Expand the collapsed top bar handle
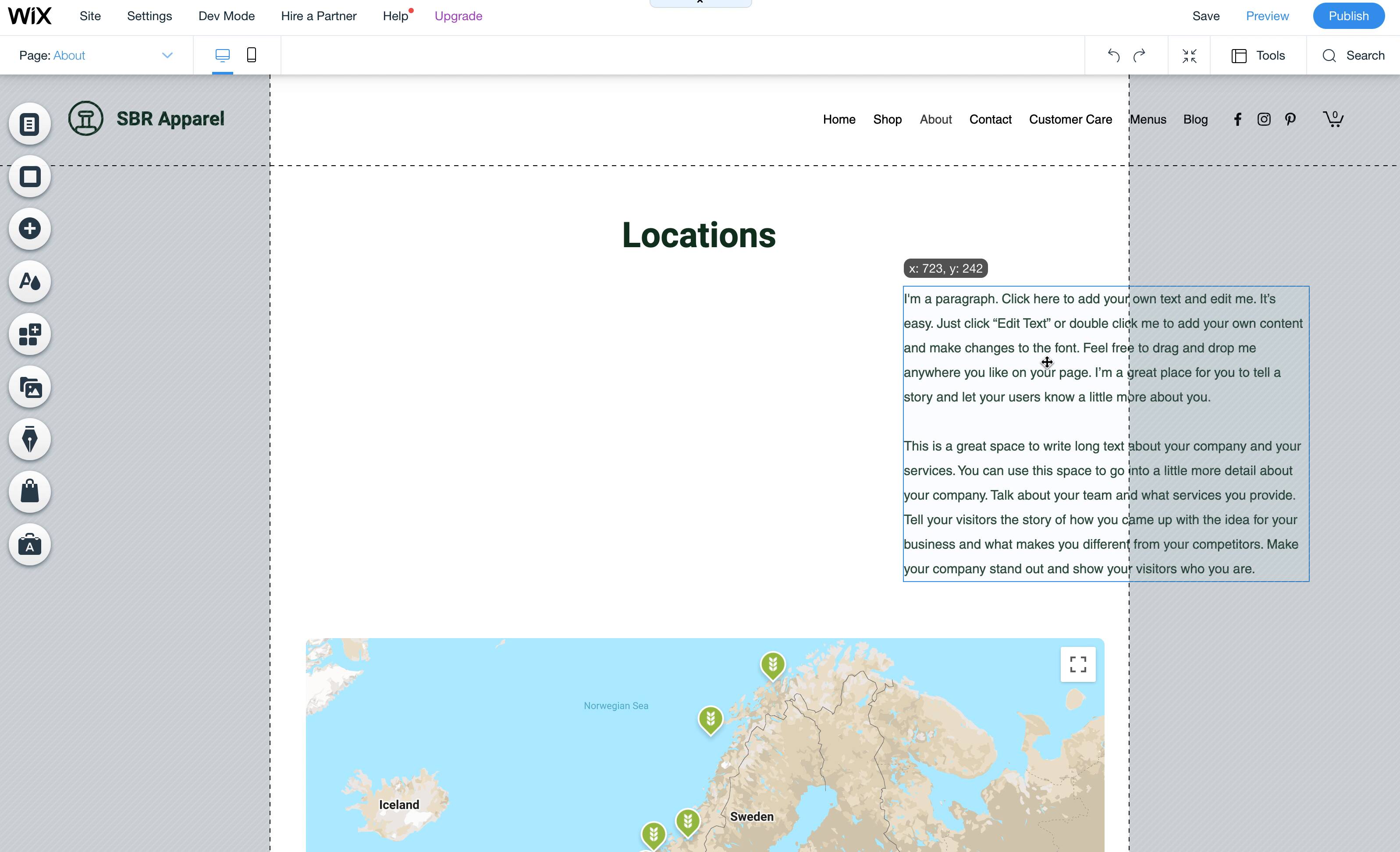 pos(700,3)
